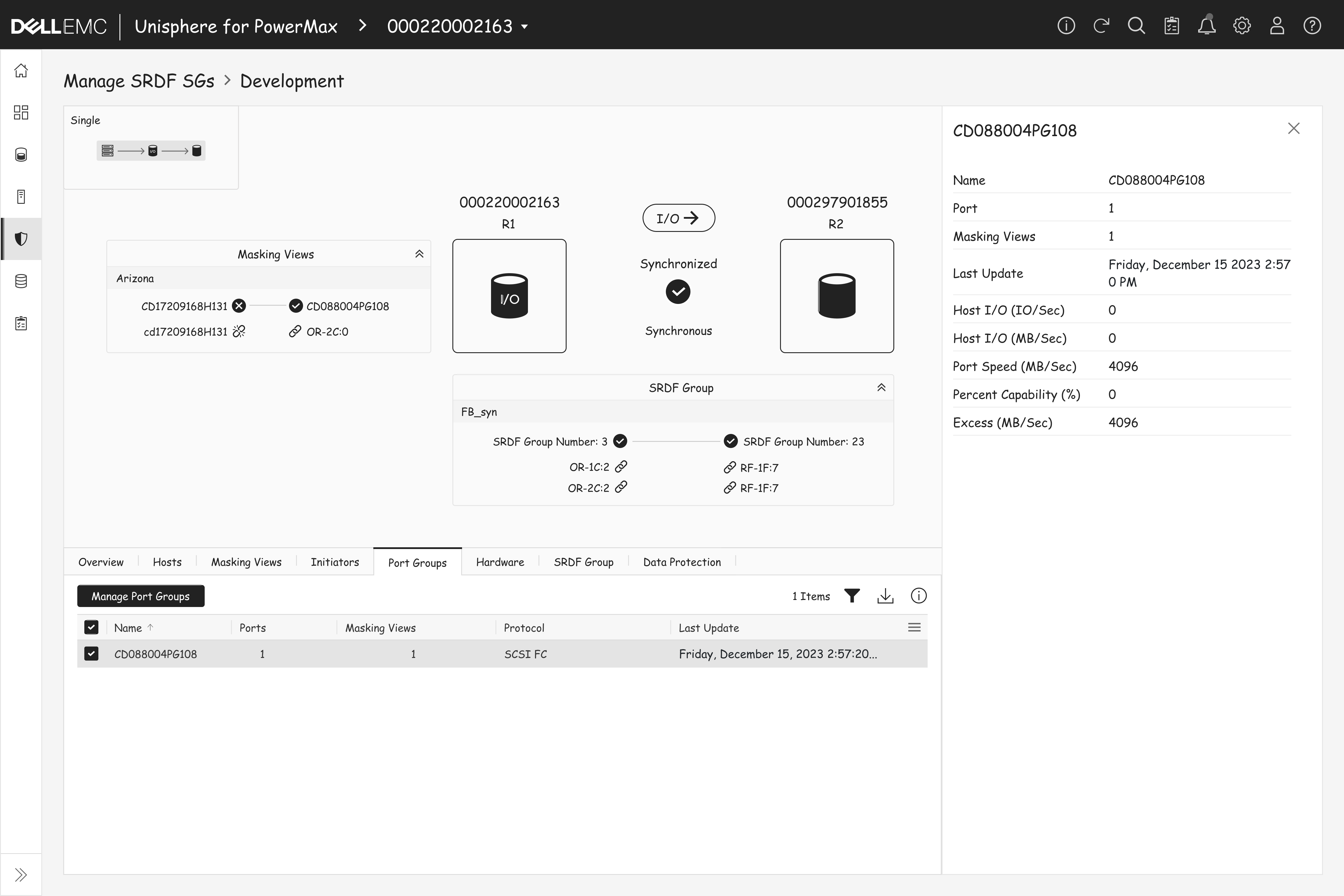Switch to the Initiators tab
1344x896 pixels.
click(335, 562)
